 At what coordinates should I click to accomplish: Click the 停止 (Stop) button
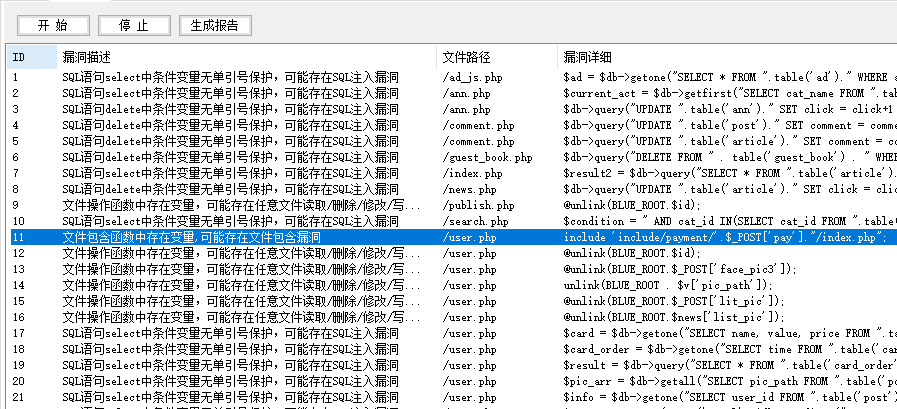coord(134,26)
